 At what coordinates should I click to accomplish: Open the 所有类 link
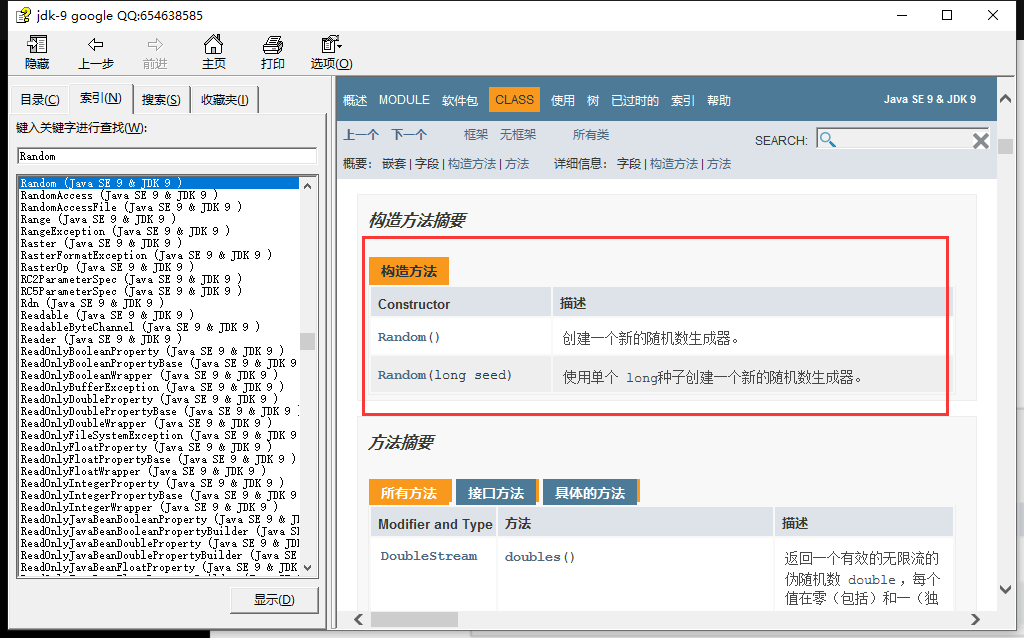click(x=590, y=135)
